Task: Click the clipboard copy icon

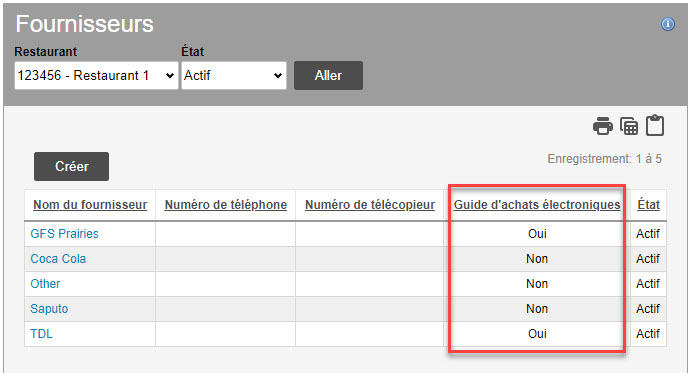Action: [x=655, y=125]
